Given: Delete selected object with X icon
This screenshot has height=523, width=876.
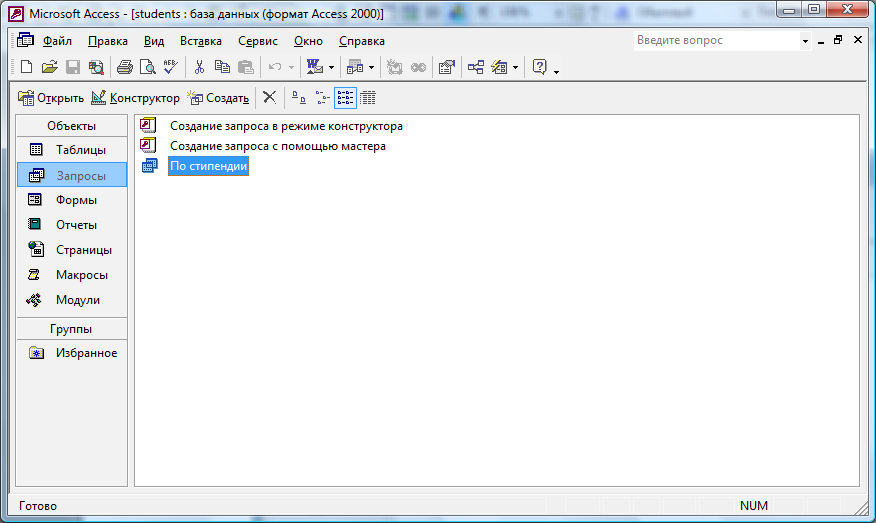Looking at the screenshot, I should [269, 98].
